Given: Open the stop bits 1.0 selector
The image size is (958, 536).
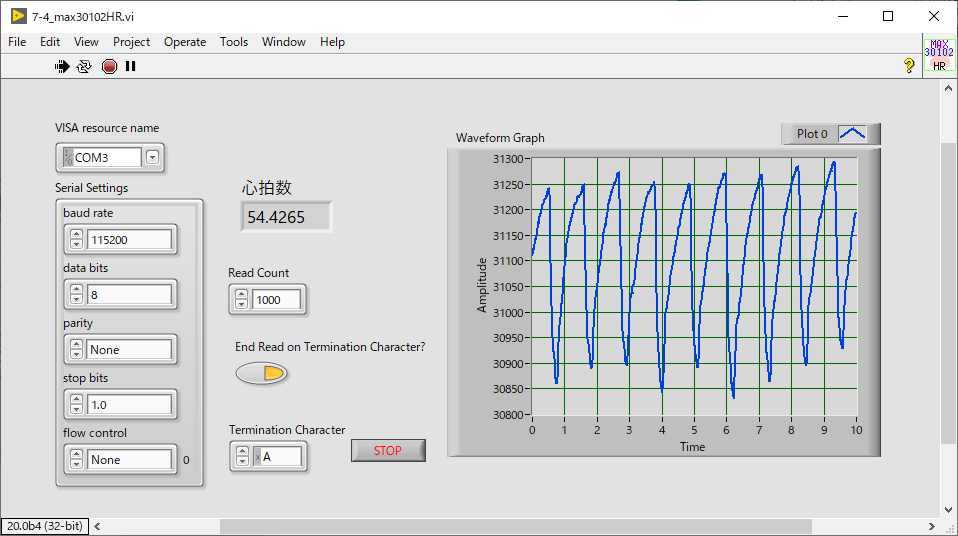Looking at the screenshot, I should tap(130, 405).
